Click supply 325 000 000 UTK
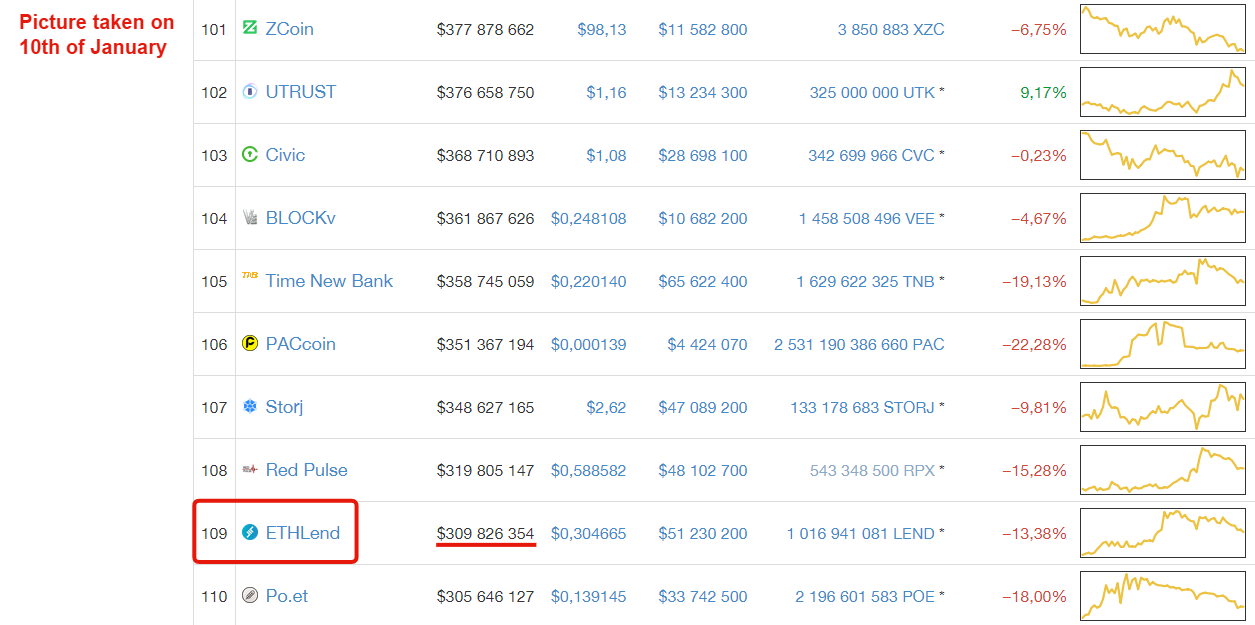 pyautogui.click(x=872, y=93)
